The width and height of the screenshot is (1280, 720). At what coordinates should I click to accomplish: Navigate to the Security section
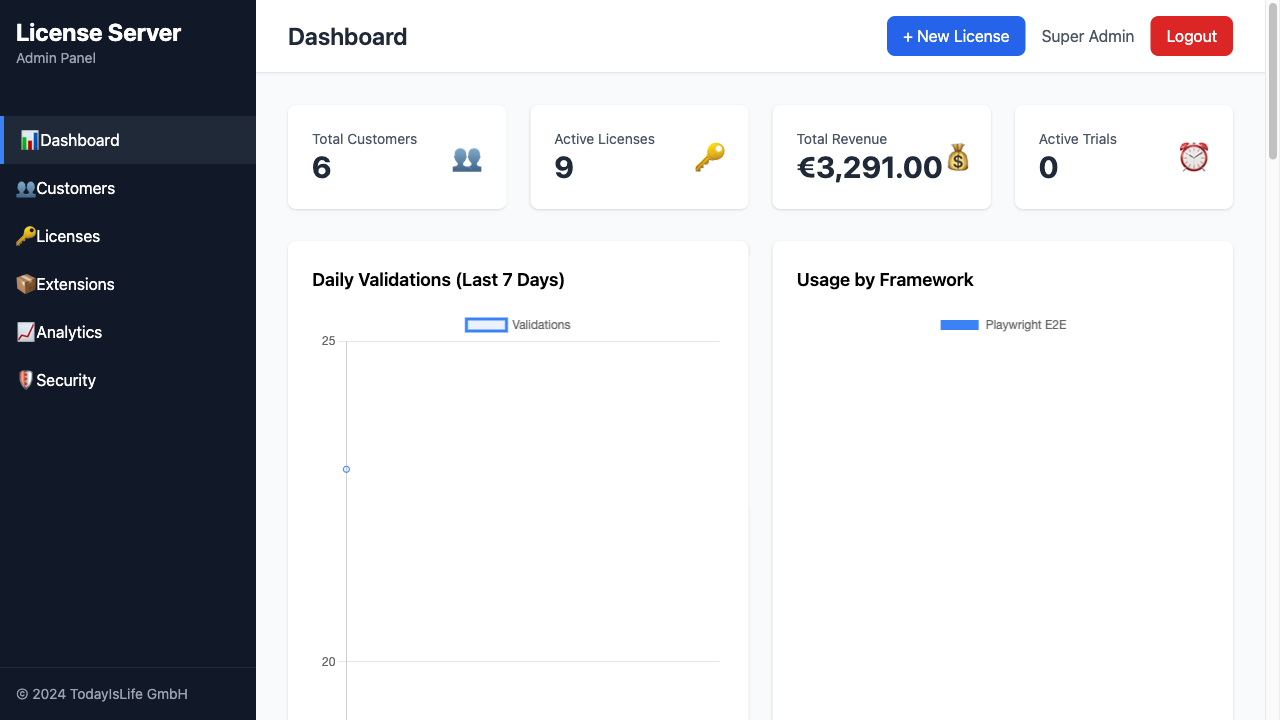(62, 380)
